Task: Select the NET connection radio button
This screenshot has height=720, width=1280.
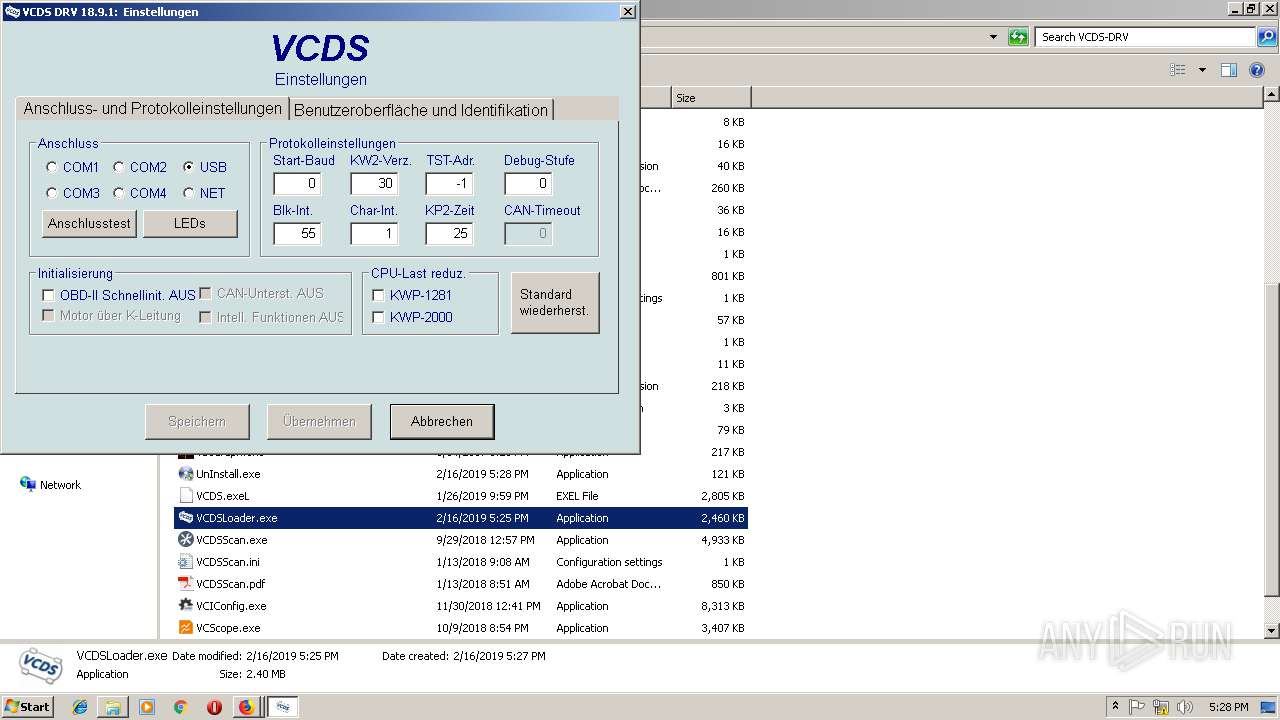Action: click(x=188, y=193)
